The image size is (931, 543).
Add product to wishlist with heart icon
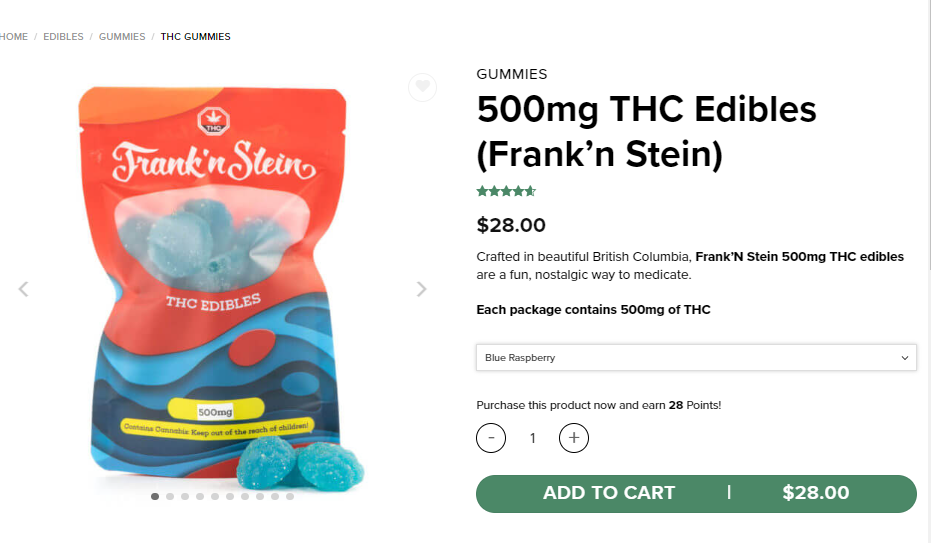coord(422,87)
